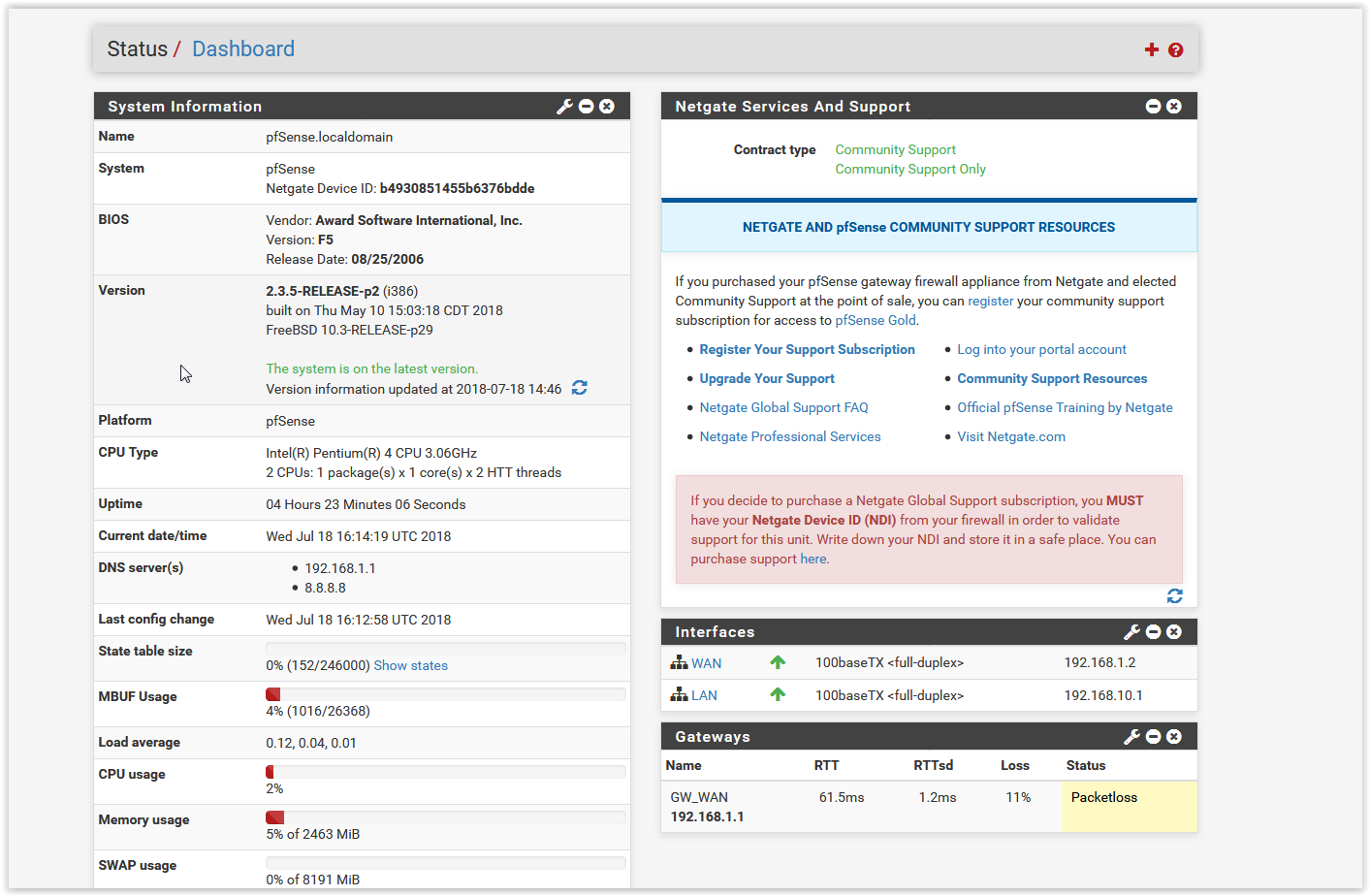1370x896 pixels.
Task: Click Register Your Support Subscription
Action: (807, 350)
